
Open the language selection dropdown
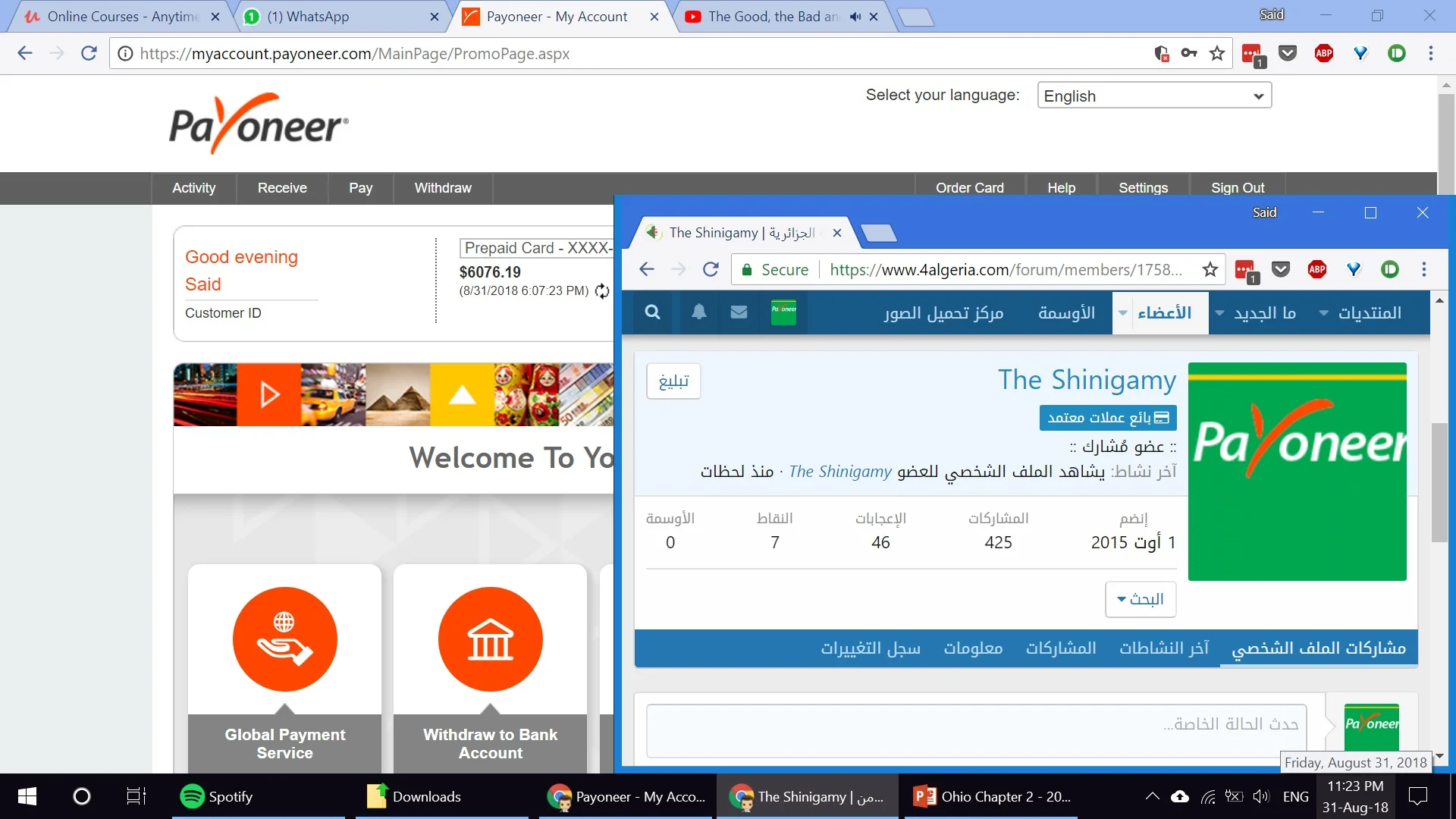tap(1153, 96)
